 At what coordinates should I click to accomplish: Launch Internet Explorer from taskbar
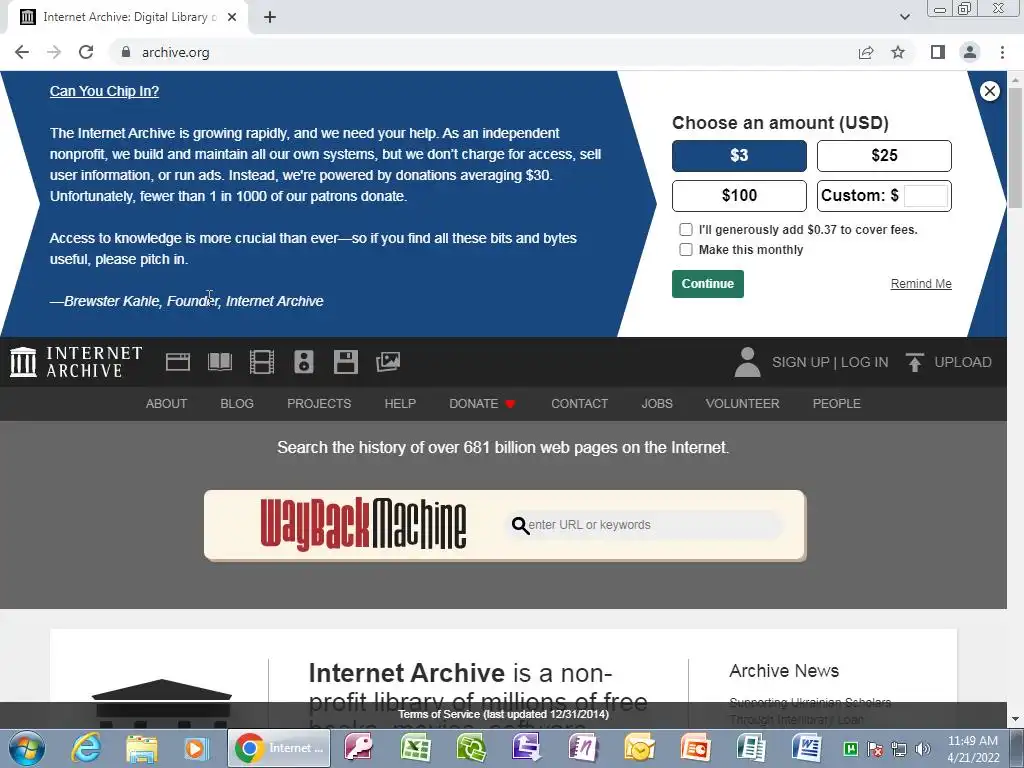pos(86,748)
